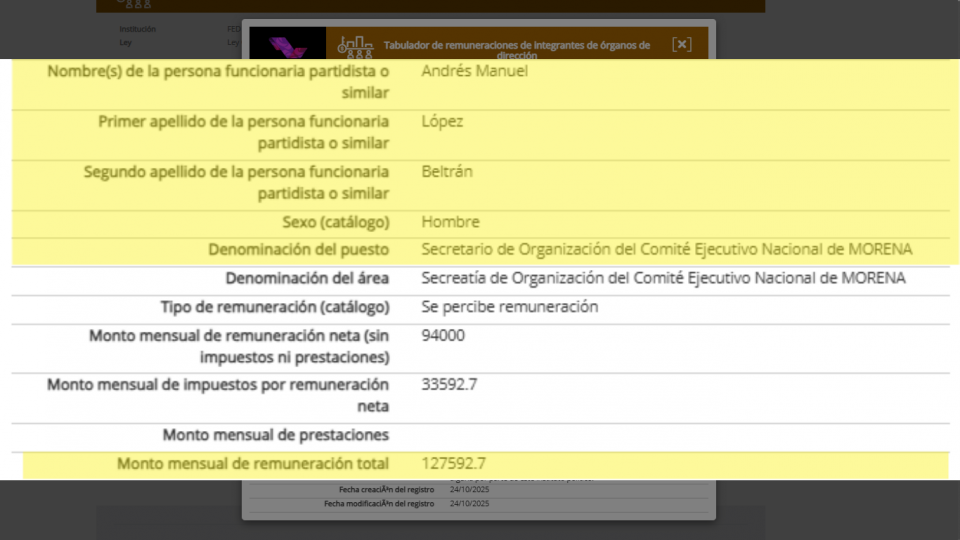Select the name value Andrés Manuel
The image size is (960, 540).
[474, 71]
